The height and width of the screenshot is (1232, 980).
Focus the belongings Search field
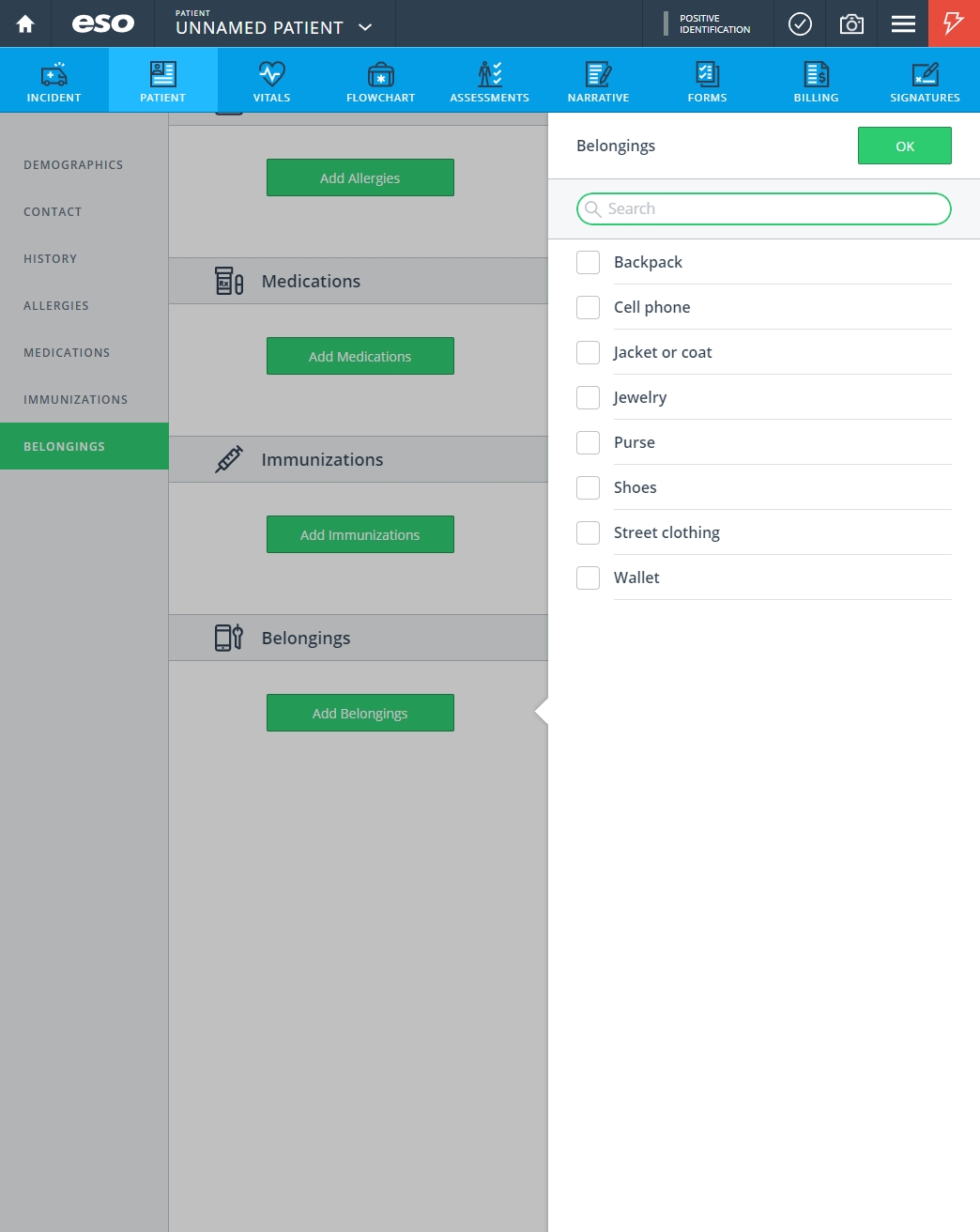pos(764,208)
